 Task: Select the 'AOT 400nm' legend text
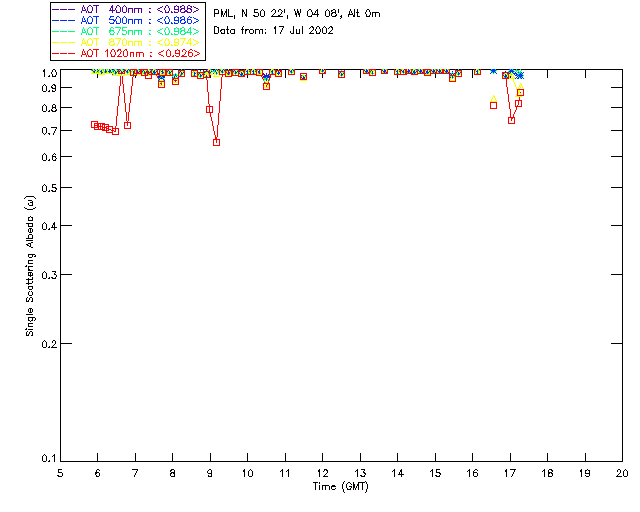pyautogui.click(x=111, y=9)
